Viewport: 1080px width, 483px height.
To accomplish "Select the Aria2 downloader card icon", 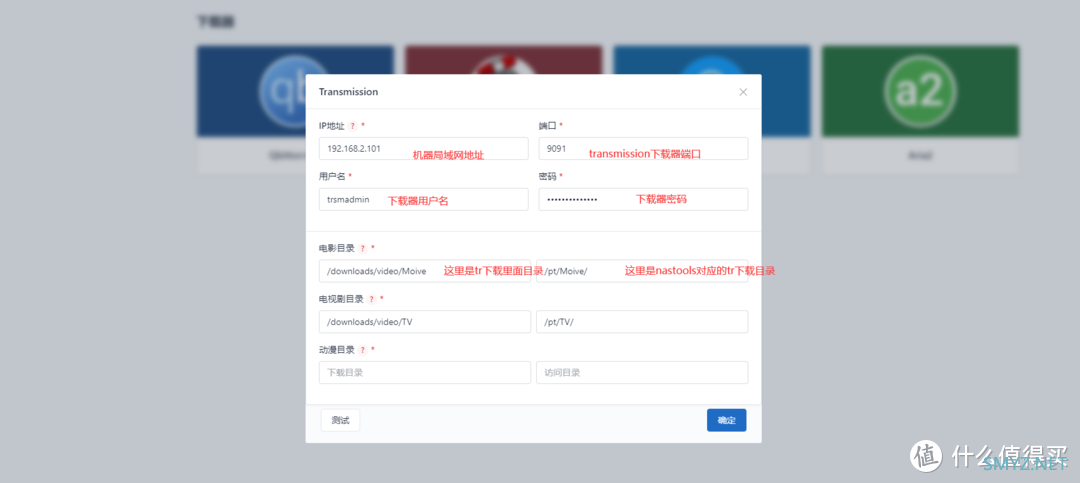I will pos(920,91).
